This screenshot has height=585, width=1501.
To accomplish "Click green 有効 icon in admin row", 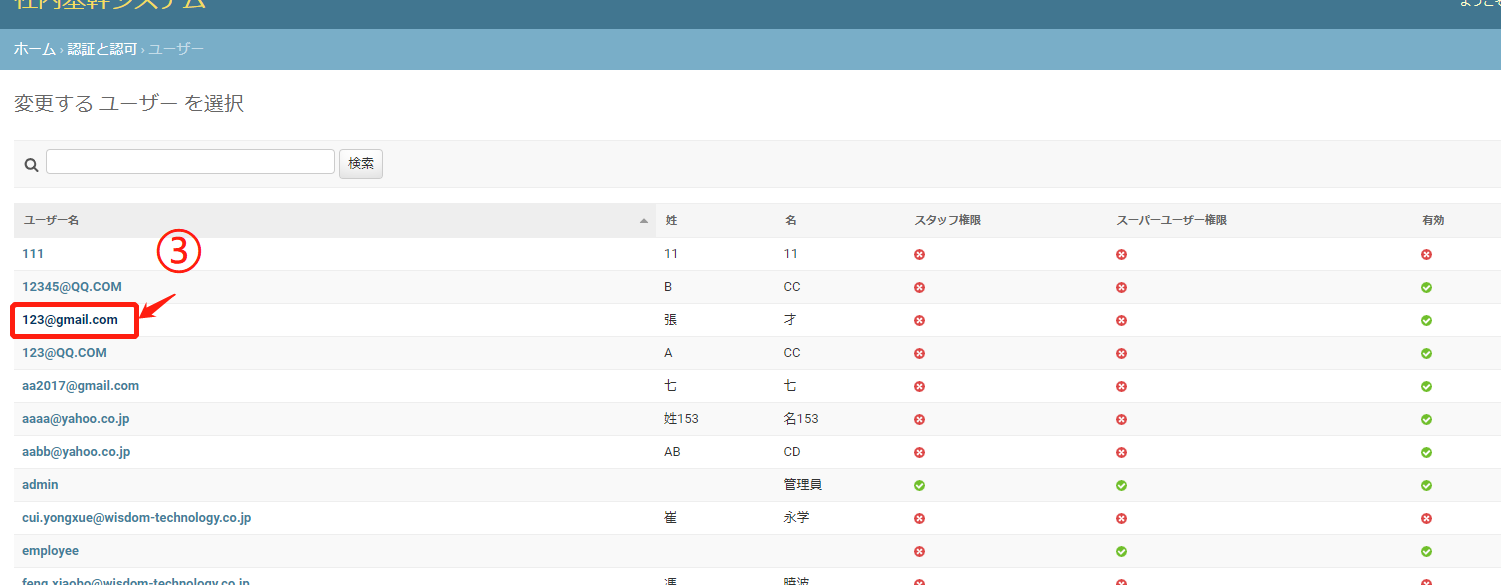I will pyautogui.click(x=1426, y=485).
